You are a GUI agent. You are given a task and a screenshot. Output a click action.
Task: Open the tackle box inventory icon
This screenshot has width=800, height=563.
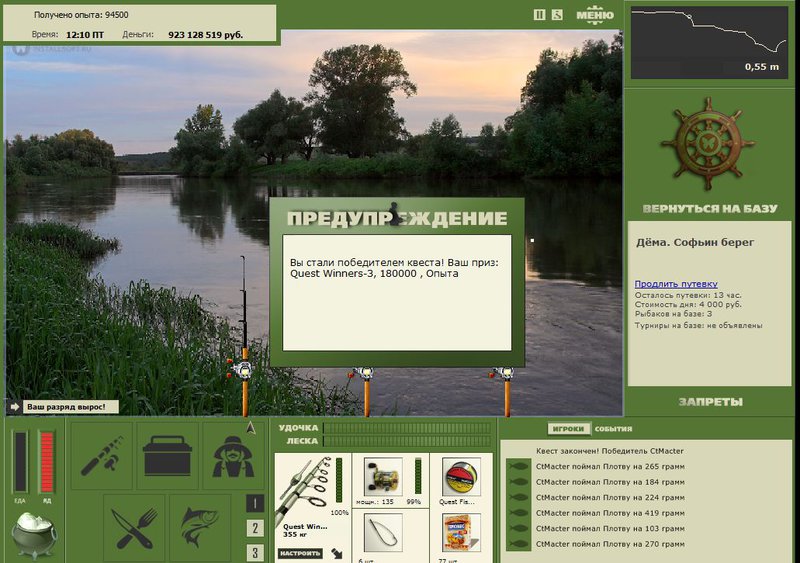(167, 455)
